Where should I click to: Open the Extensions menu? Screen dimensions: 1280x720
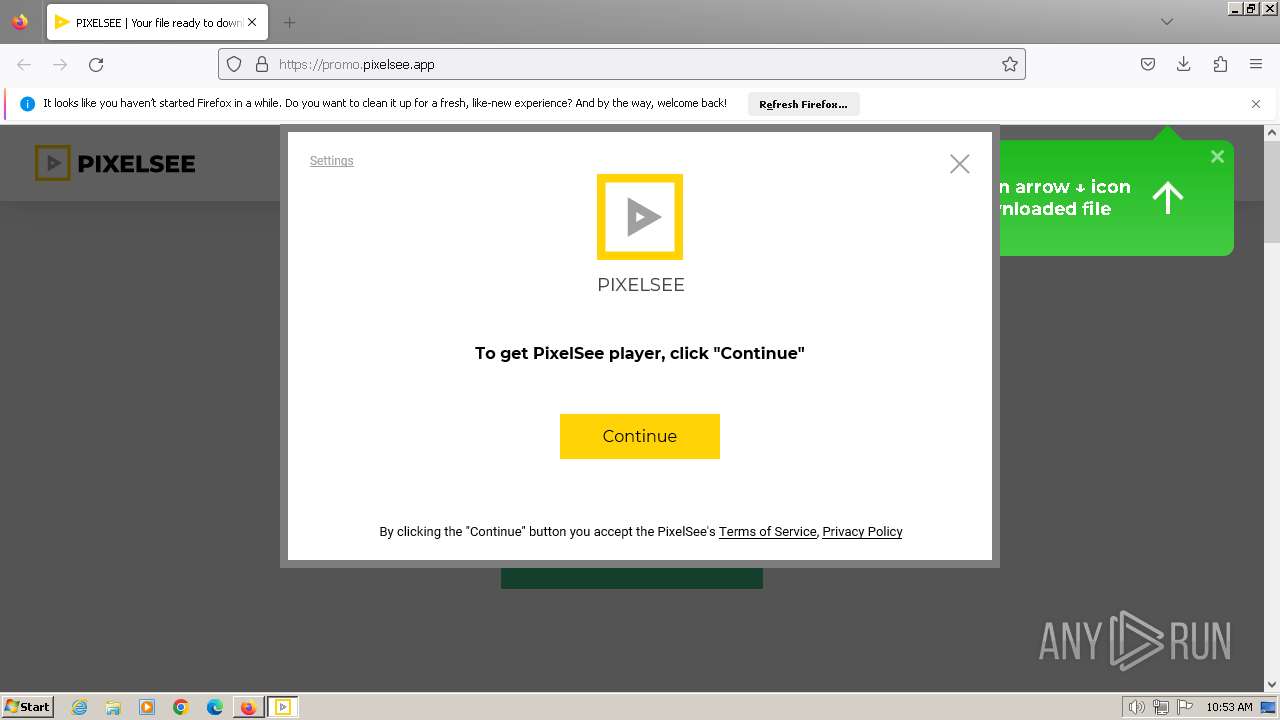pyautogui.click(x=1220, y=64)
